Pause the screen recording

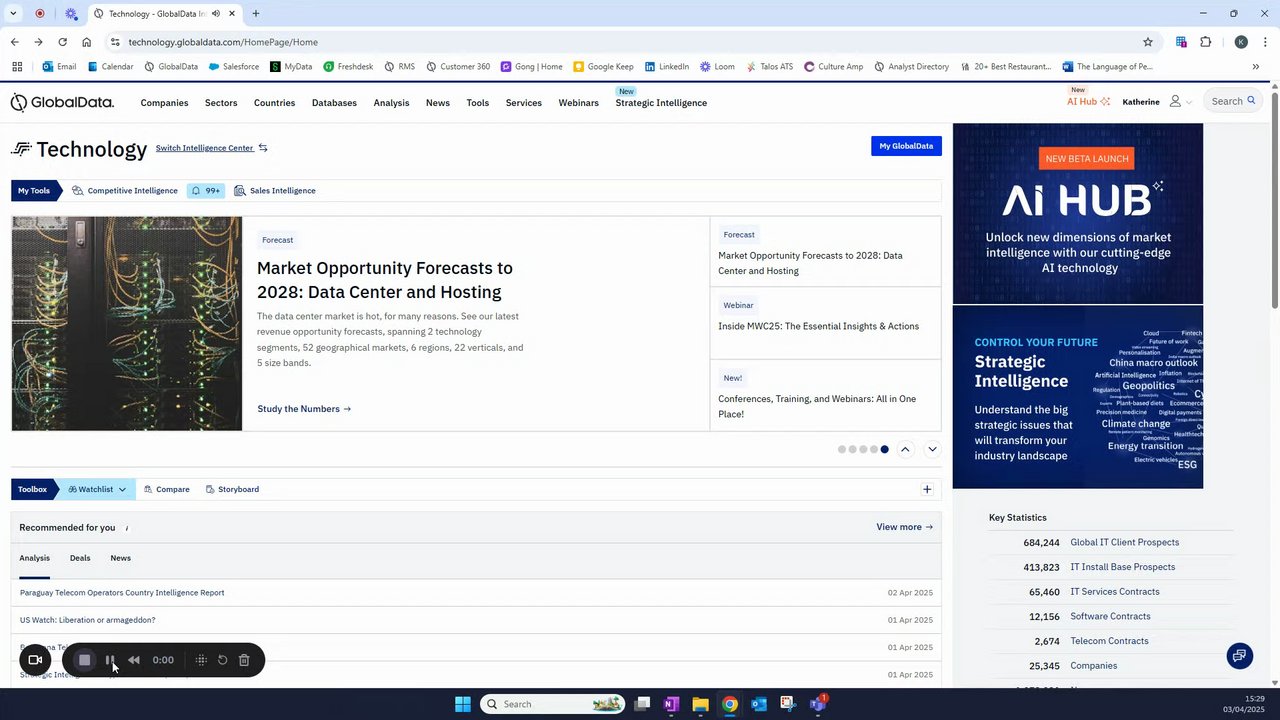(x=110, y=660)
